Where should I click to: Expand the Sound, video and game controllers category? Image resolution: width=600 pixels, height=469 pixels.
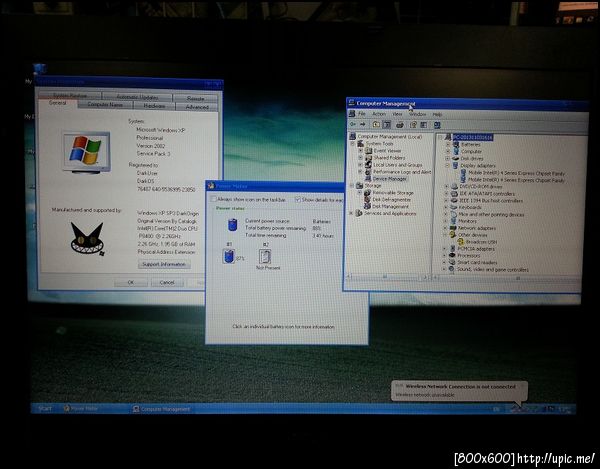444,269
